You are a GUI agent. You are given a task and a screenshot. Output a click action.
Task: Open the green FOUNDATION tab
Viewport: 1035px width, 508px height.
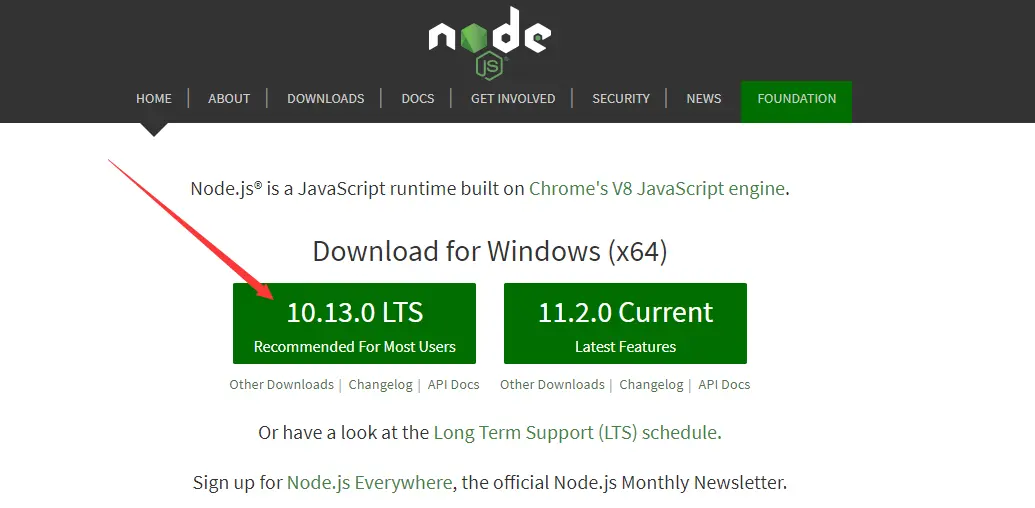point(797,101)
